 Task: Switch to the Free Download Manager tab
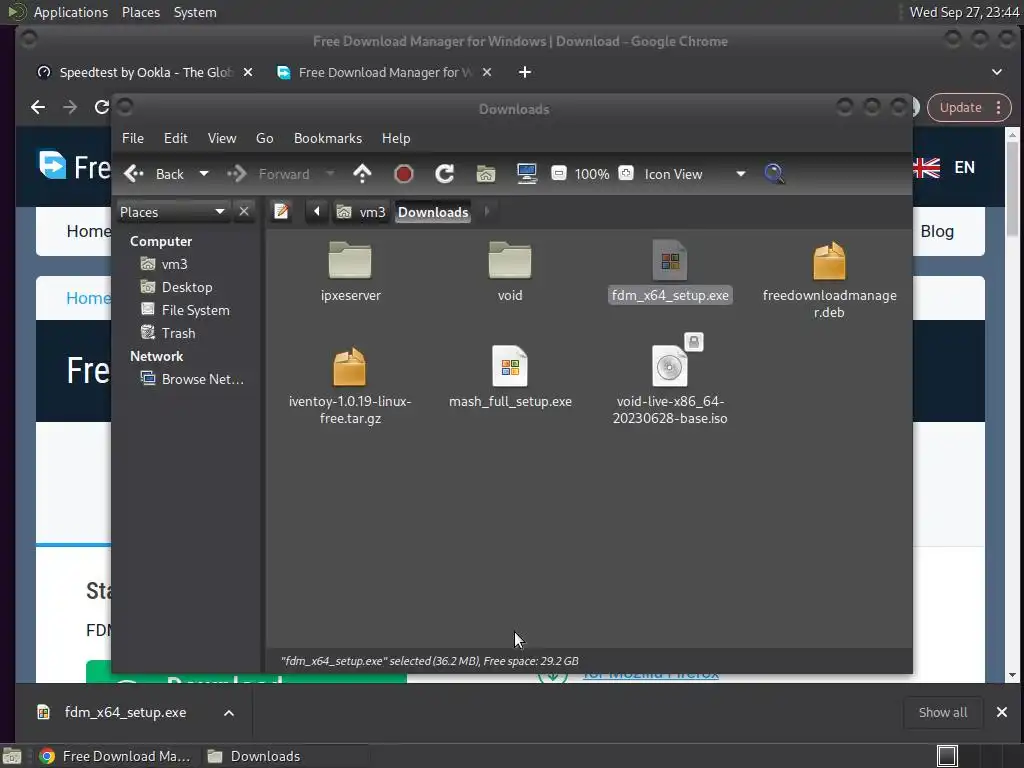tap(376, 72)
